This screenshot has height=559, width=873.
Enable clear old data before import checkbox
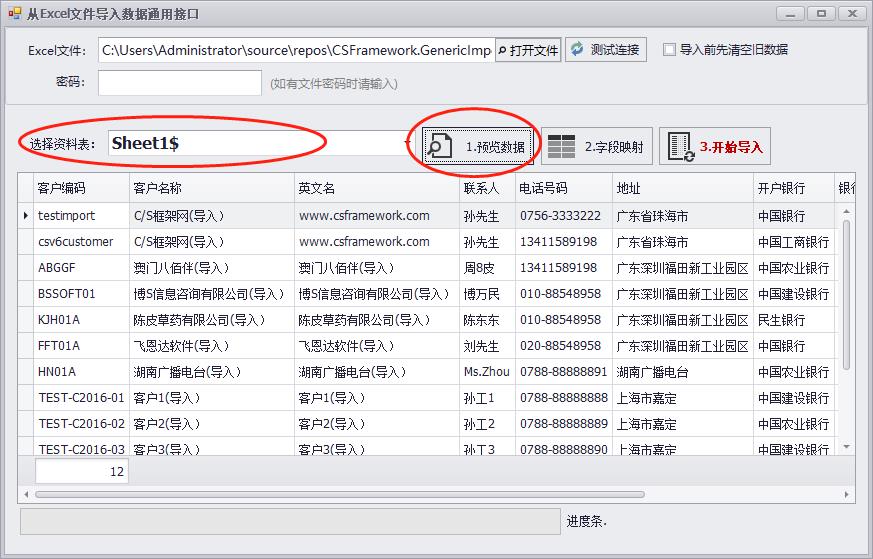(669, 49)
